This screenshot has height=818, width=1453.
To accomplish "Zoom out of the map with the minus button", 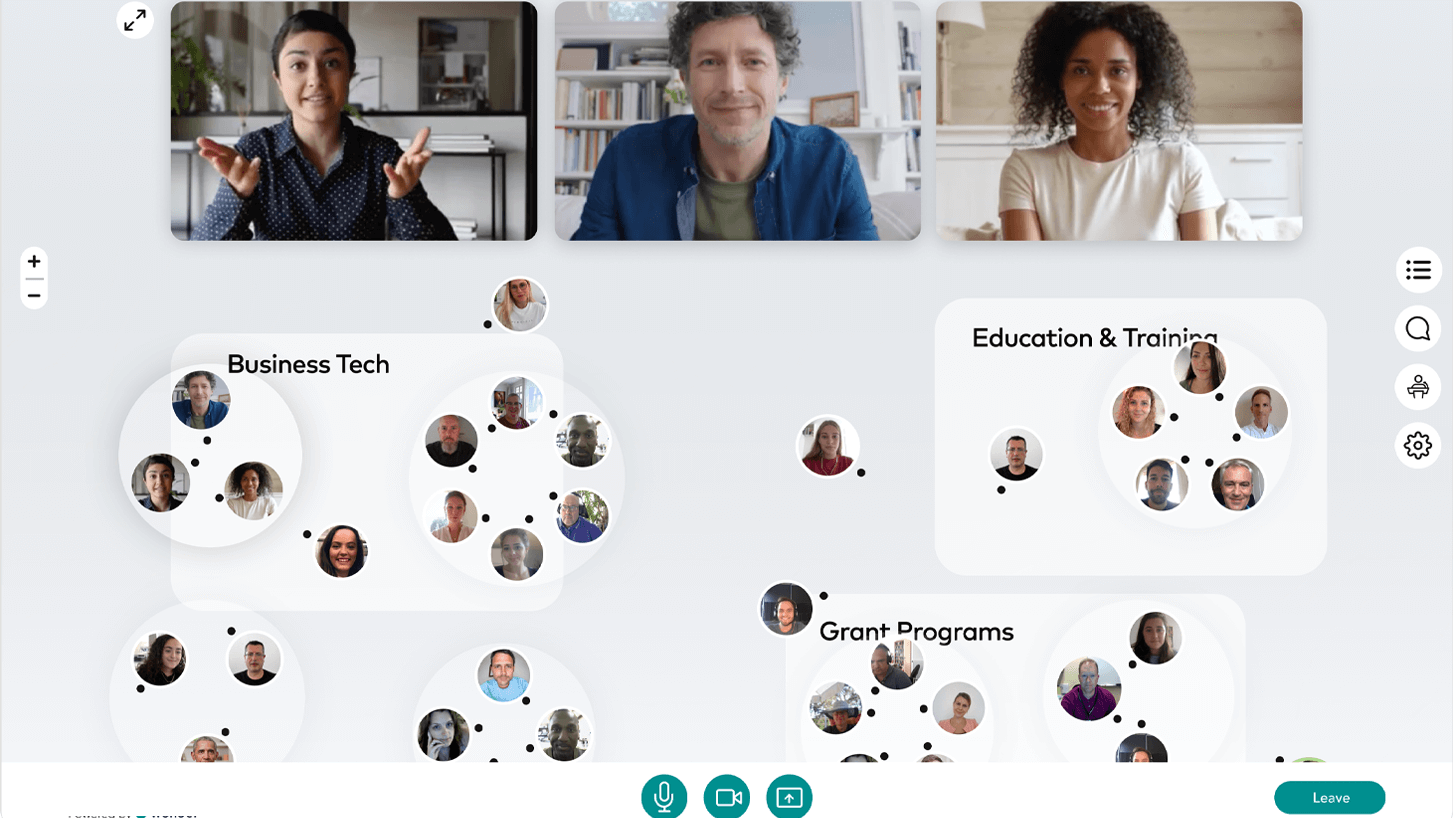I will (x=34, y=295).
